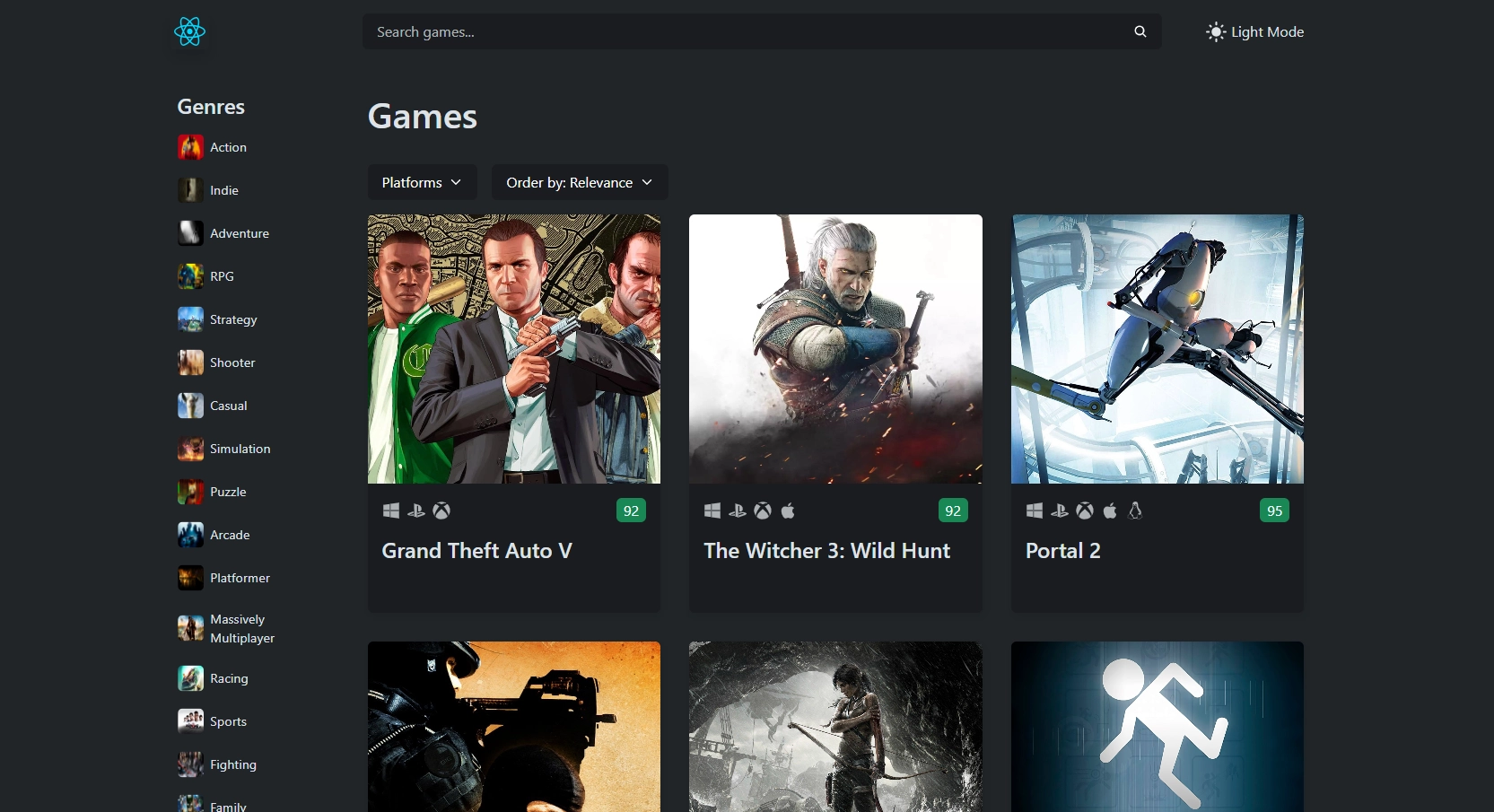Click the React logo in the header
1494x812 pixels.
[190, 31]
